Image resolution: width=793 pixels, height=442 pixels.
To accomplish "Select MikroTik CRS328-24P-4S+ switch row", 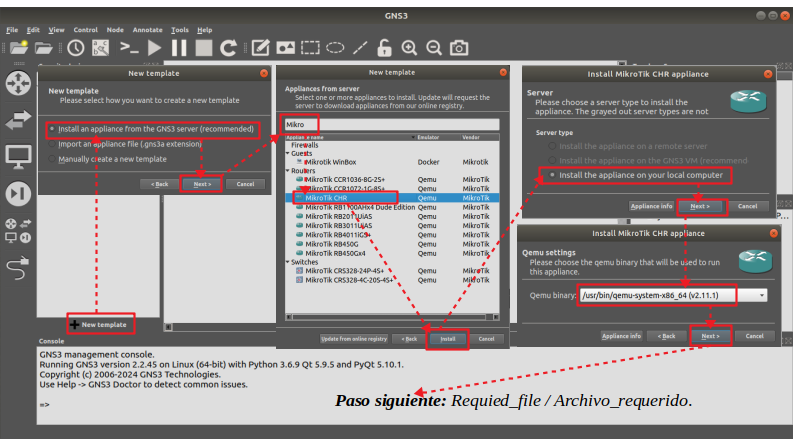I will (392, 271).
